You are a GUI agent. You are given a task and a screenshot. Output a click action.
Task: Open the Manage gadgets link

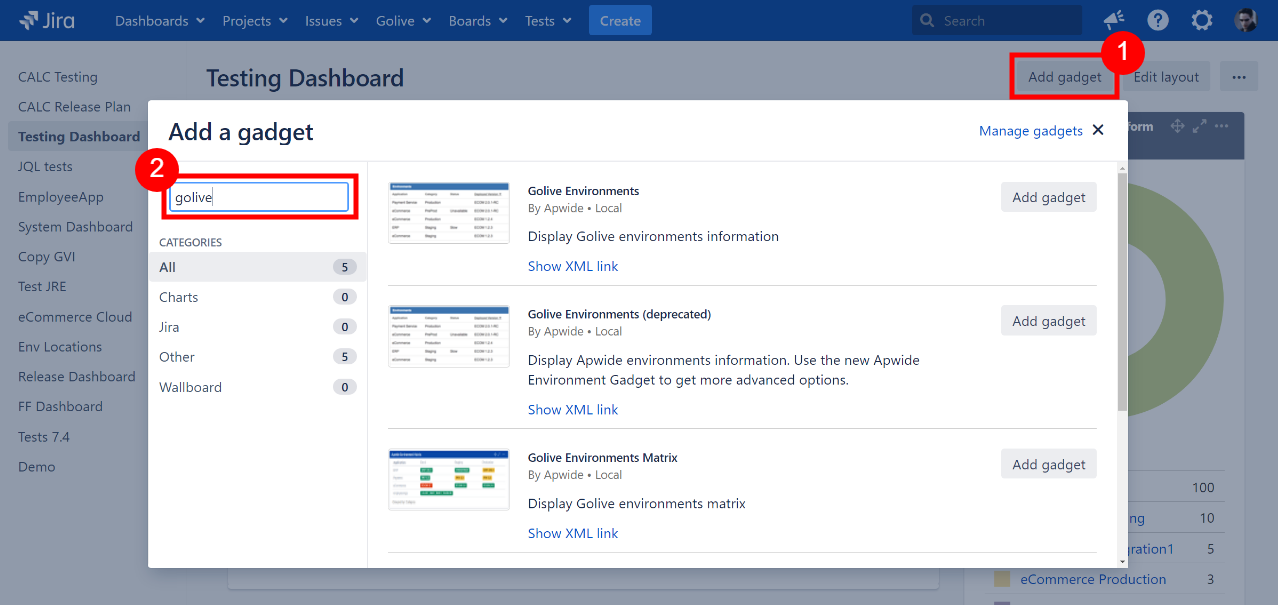(1030, 131)
